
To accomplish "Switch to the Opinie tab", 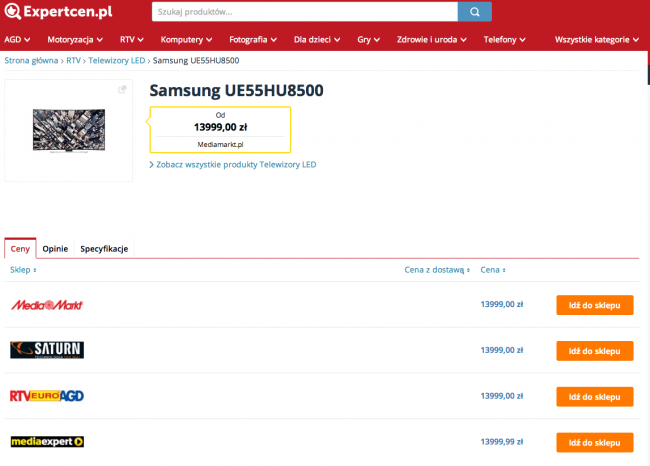I will click(x=55, y=249).
